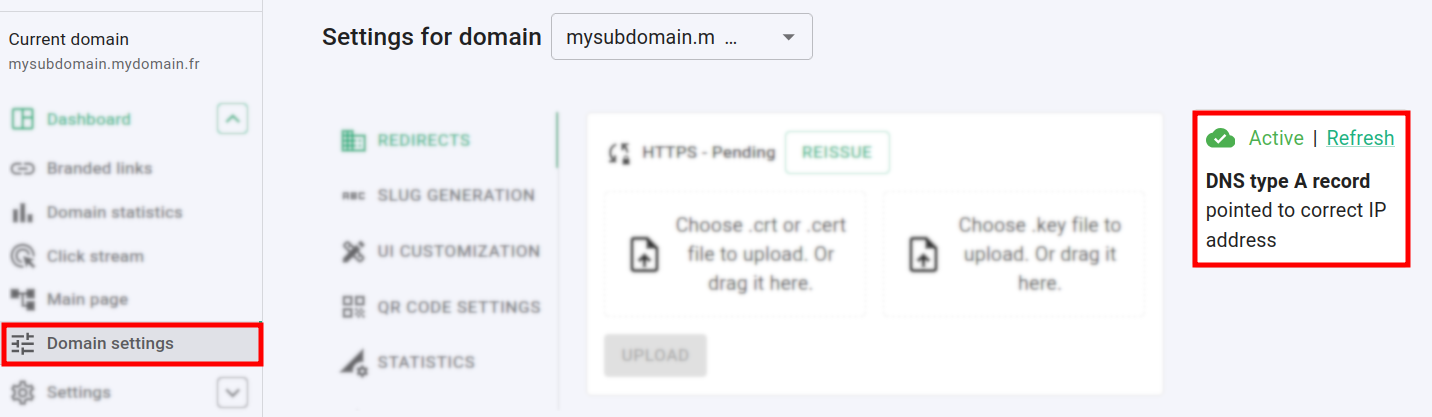1432x417 pixels.
Task: Click the Refresh link
Action: pyautogui.click(x=1360, y=138)
